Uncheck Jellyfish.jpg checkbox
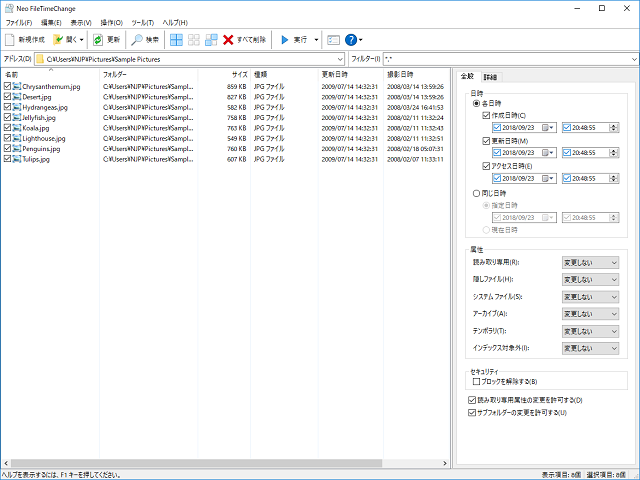Viewport: 640px width, 480px height. pyautogui.click(x=7, y=117)
